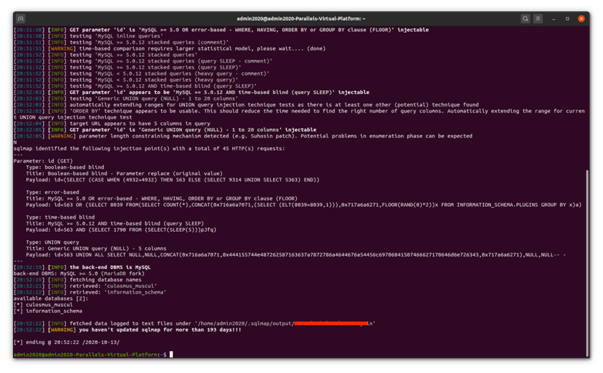The width and height of the screenshot is (603, 373).
Task: Click the payload line with SLEEP(5)
Action: [x=121, y=230]
